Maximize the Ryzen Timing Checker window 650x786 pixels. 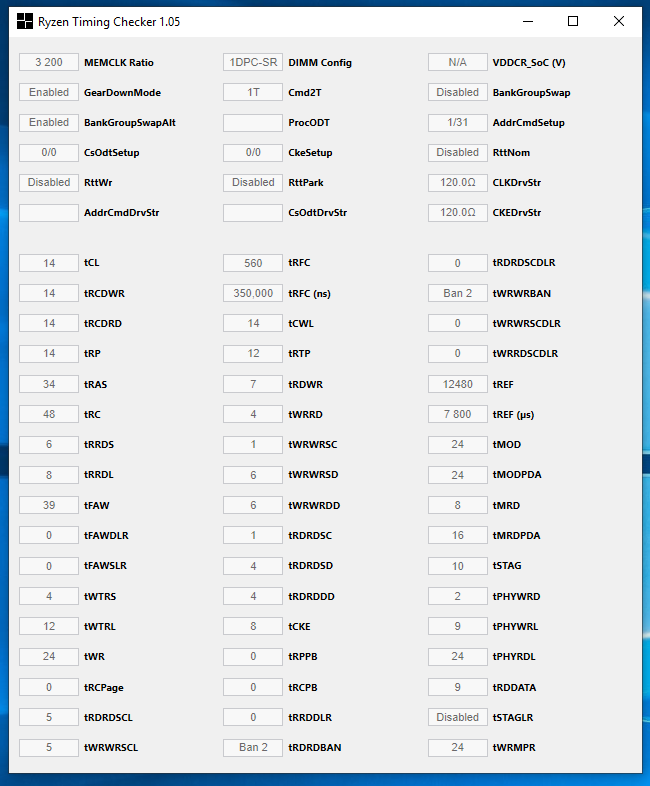[573, 22]
